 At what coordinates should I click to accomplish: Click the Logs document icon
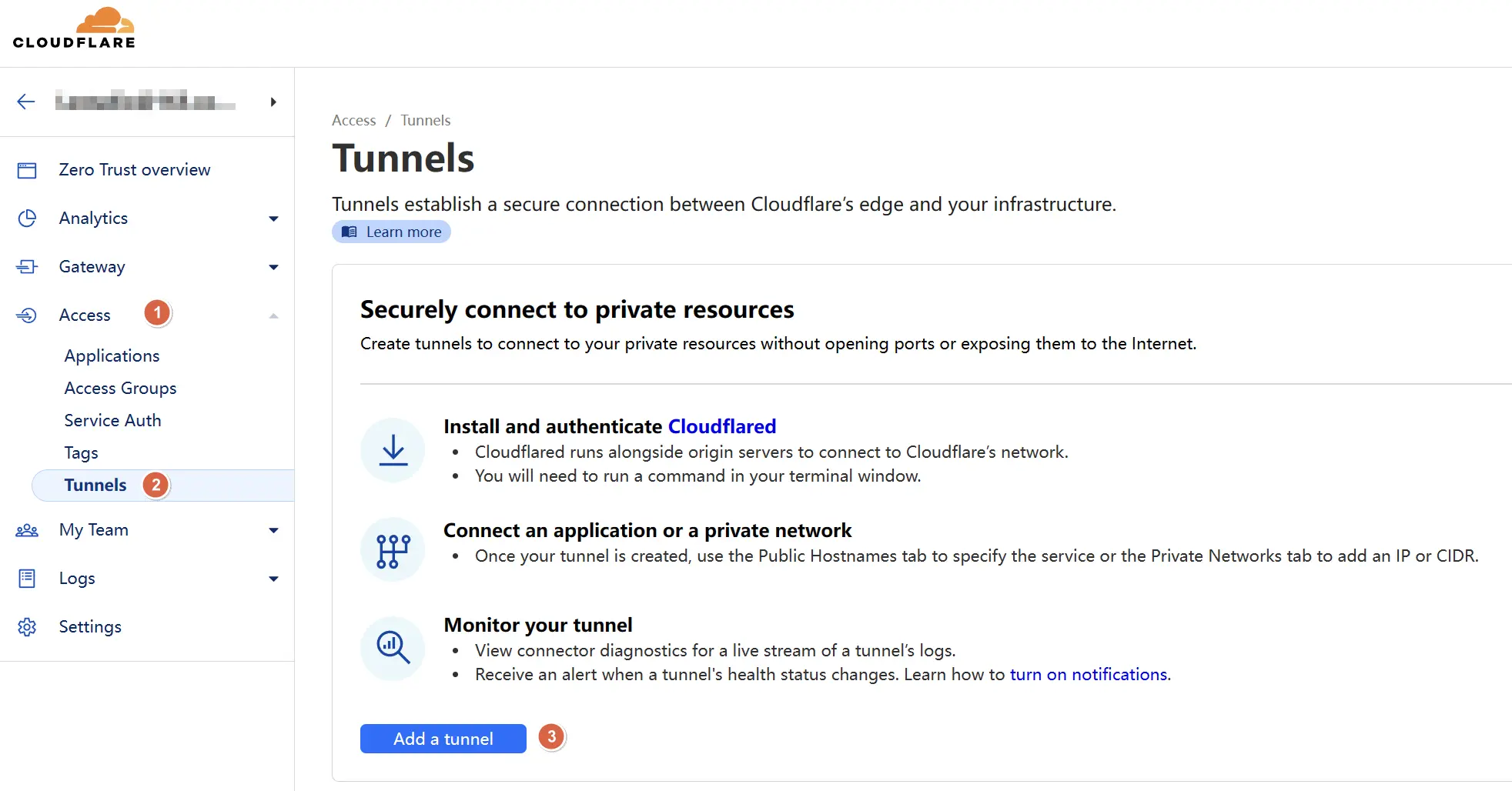click(x=27, y=579)
